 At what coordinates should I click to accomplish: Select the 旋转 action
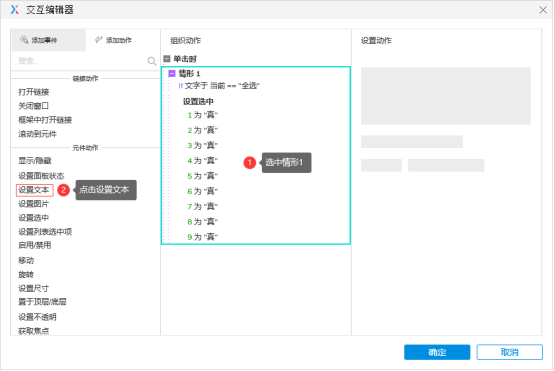[x=26, y=275]
